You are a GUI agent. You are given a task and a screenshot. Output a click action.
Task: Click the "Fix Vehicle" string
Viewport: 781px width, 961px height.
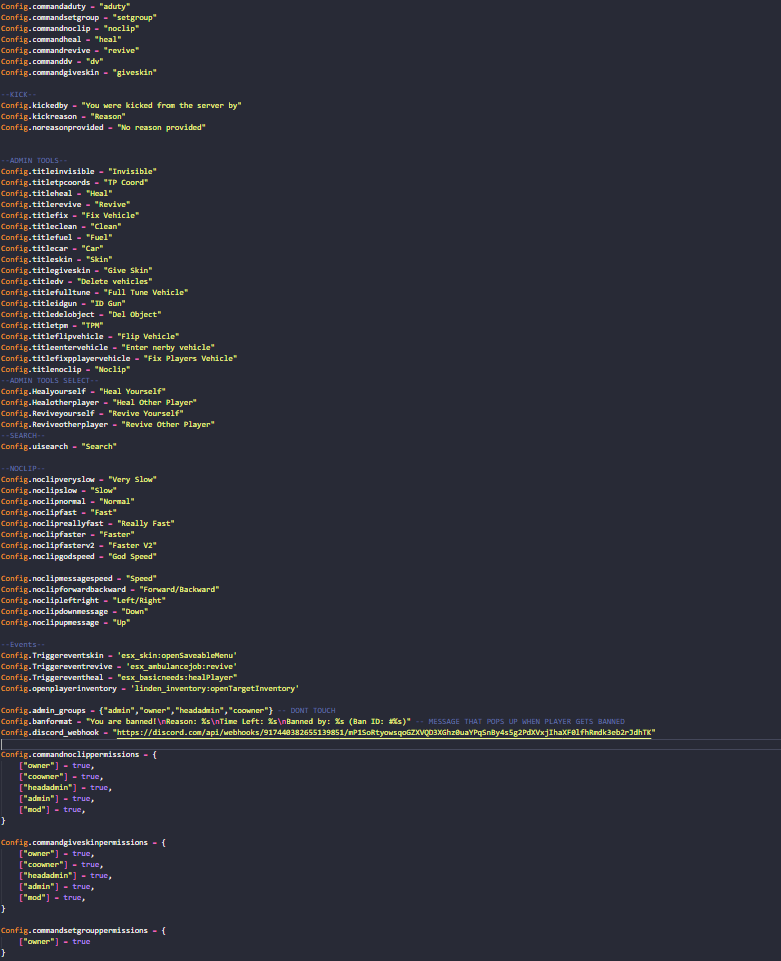point(110,216)
